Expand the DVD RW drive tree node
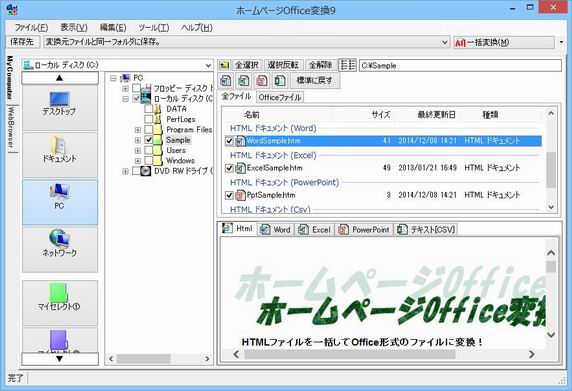The image size is (572, 391). pos(125,171)
